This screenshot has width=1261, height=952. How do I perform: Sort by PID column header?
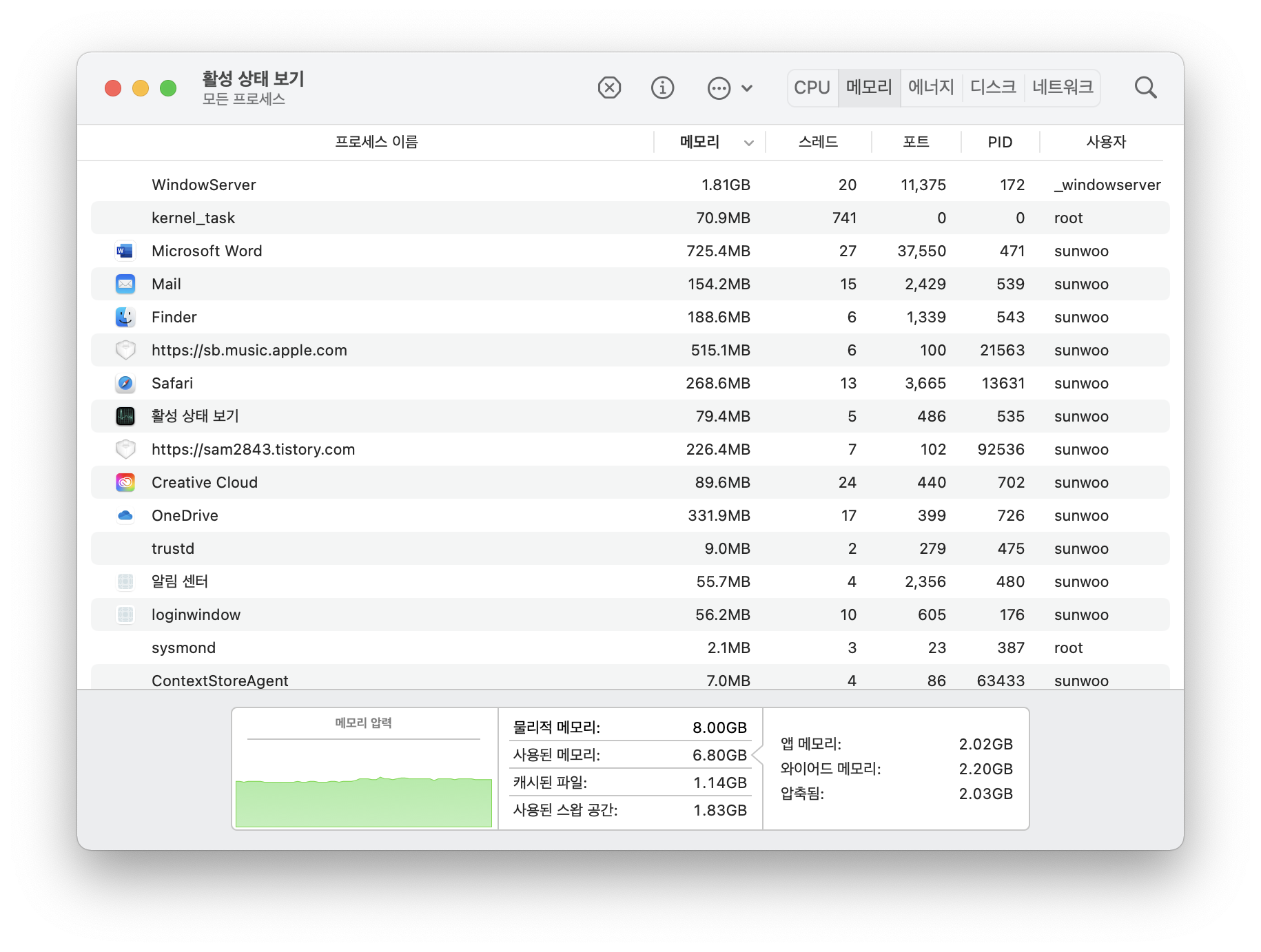point(1000,142)
